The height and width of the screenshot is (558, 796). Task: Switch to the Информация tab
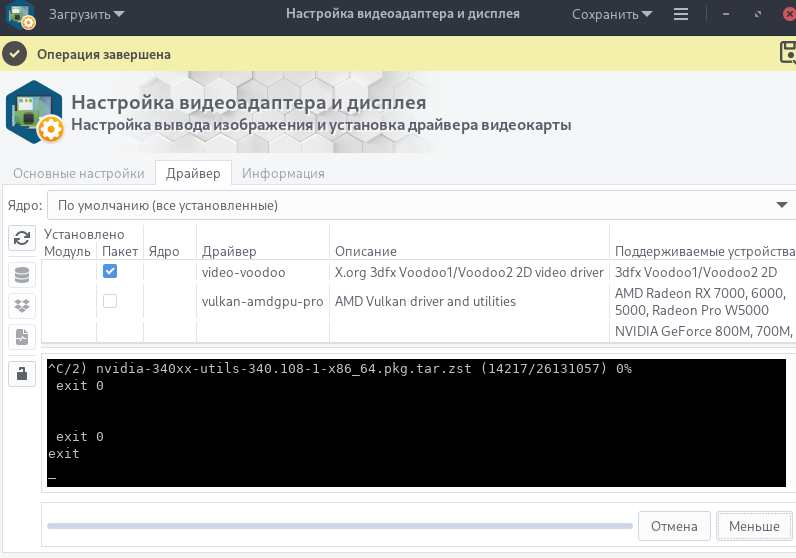[283, 173]
